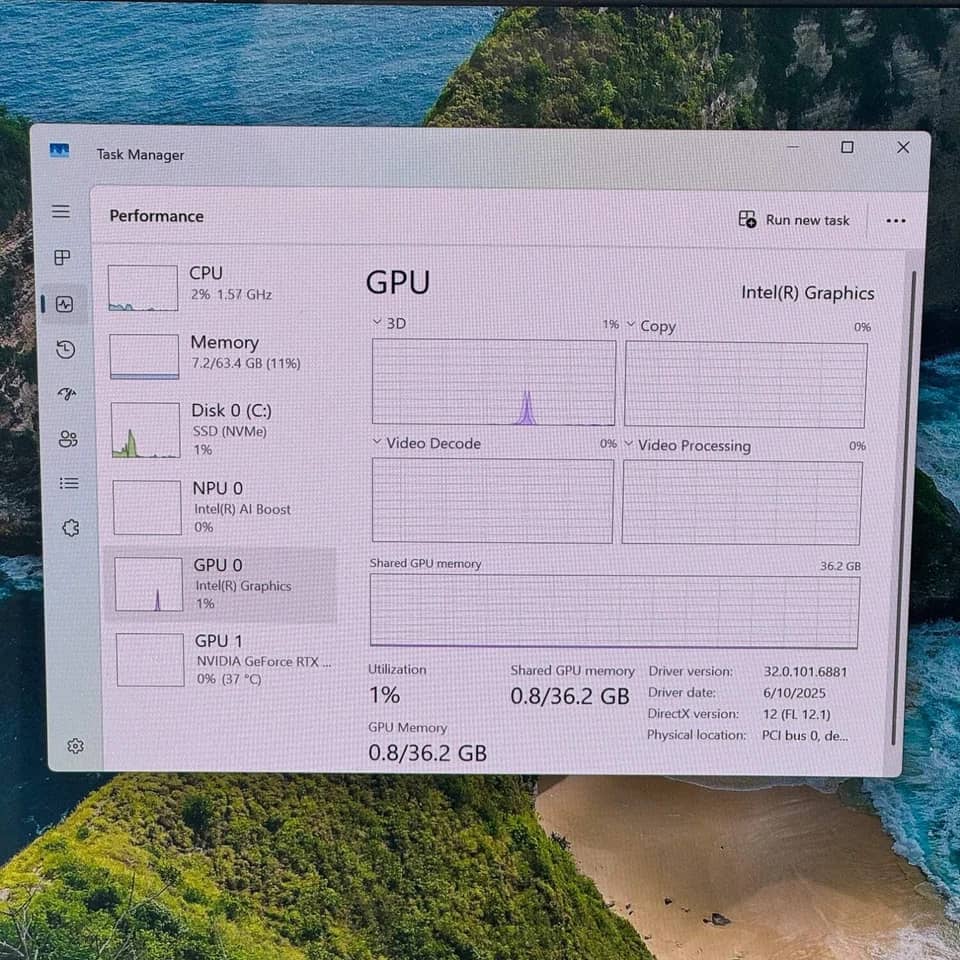Open the Copy engine graph dropdown
Viewport: 960px width, 960px height.
(631, 324)
